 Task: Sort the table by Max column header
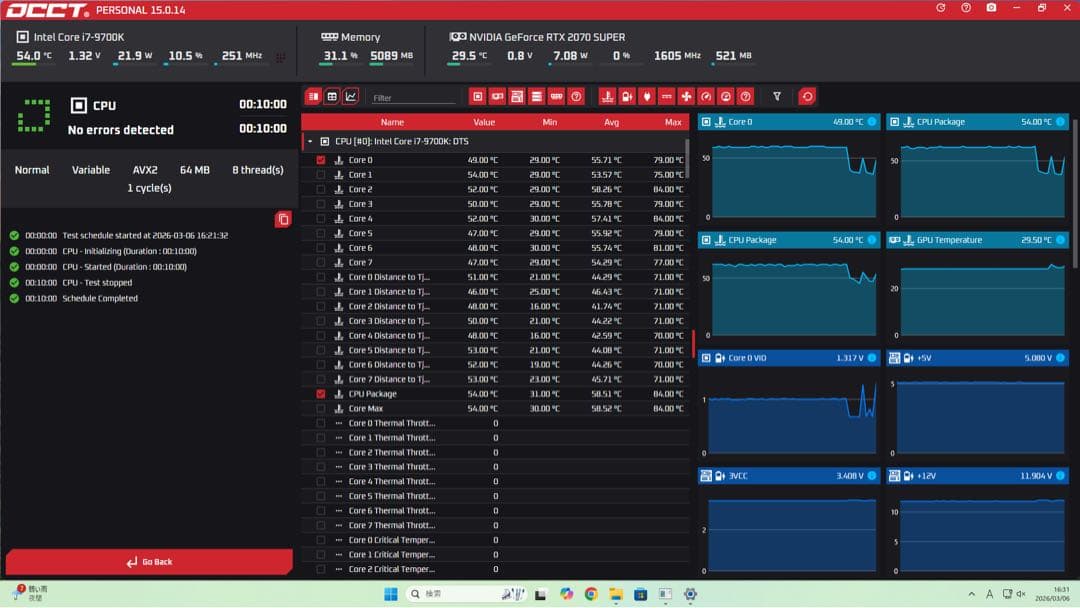pos(672,122)
